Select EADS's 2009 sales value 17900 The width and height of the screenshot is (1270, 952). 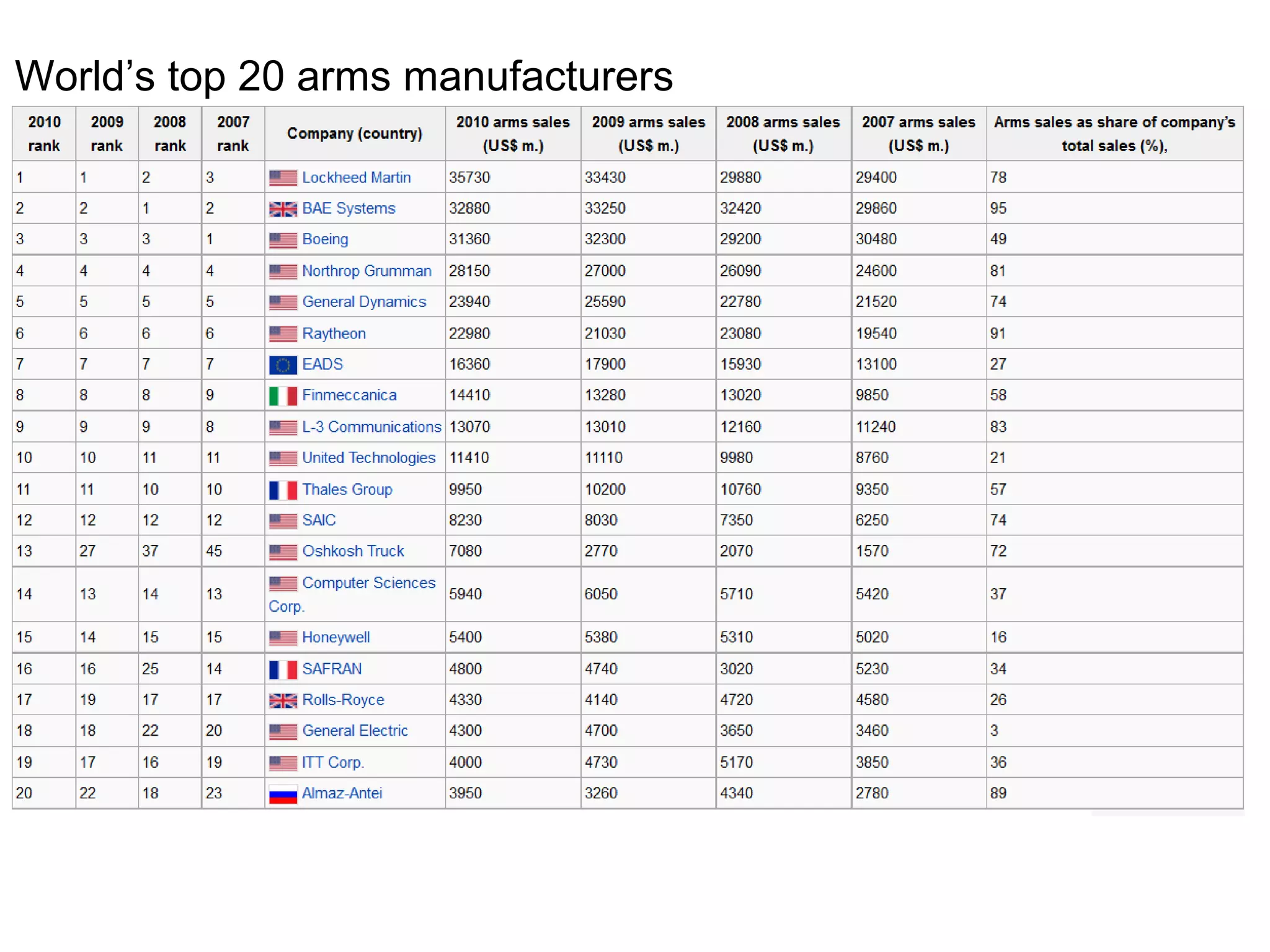pyautogui.click(x=605, y=364)
